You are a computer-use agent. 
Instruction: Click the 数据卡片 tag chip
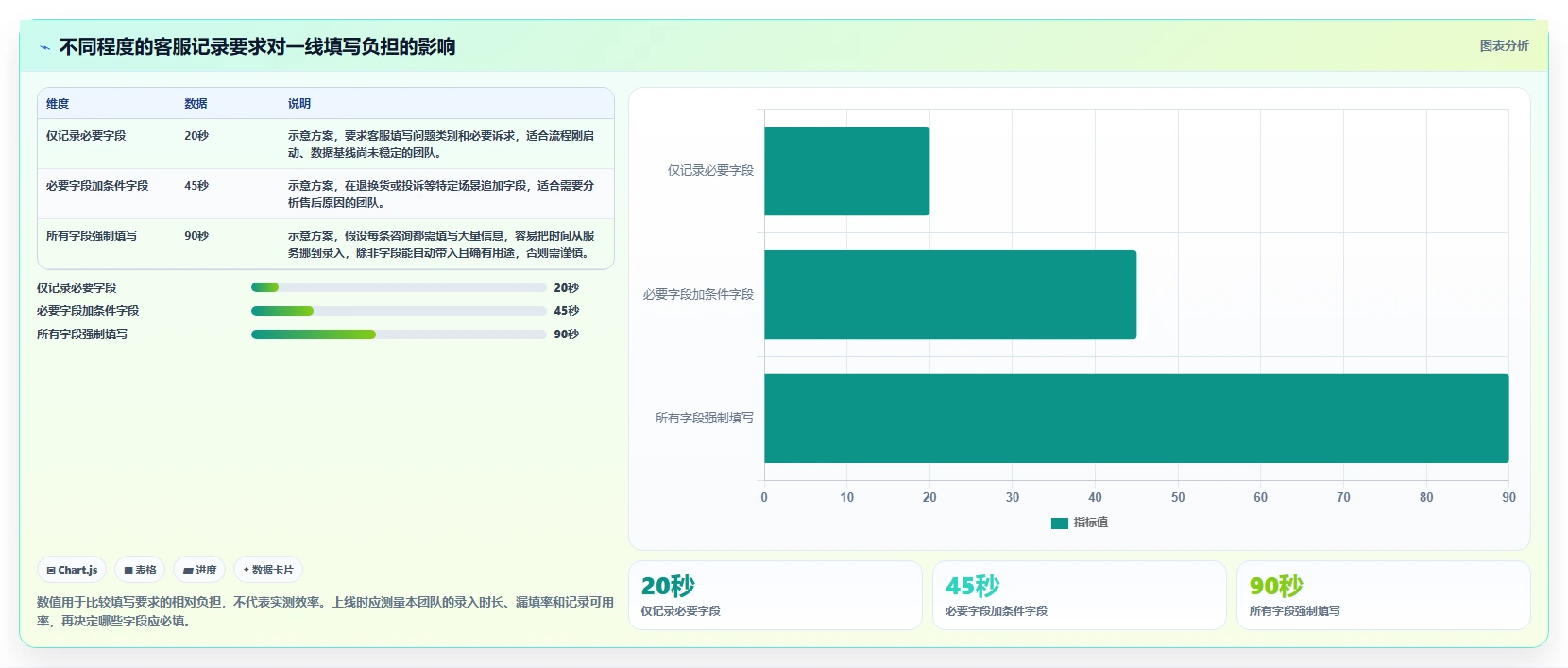(x=268, y=570)
